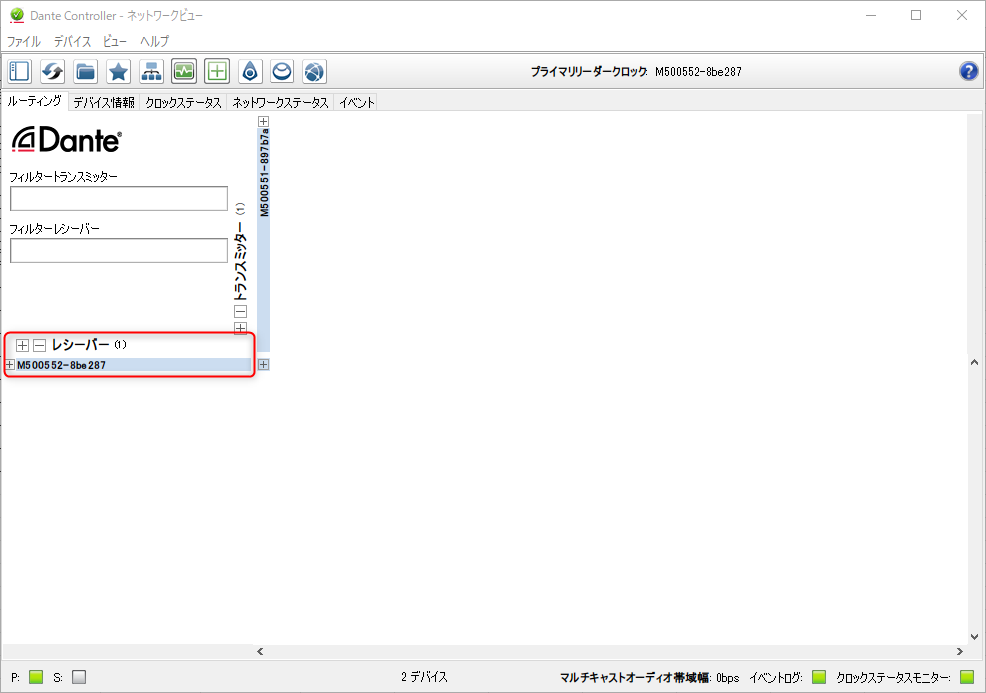Image resolution: width=986 pixels, height=693 pixels.
Task: Click the refresh arrows toolbar icon
Action: (x=52, y=71)
